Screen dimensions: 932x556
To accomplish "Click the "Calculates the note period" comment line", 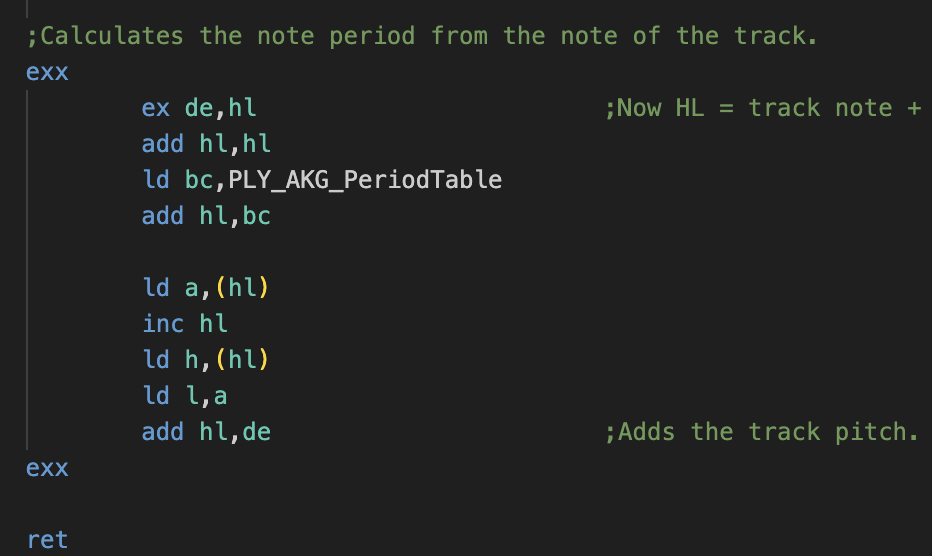I will point(422,36).
